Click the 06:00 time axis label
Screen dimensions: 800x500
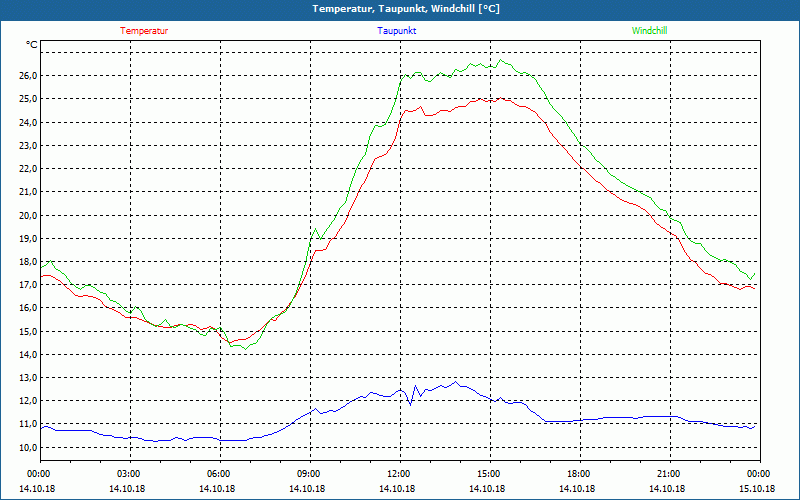(217, 474)
